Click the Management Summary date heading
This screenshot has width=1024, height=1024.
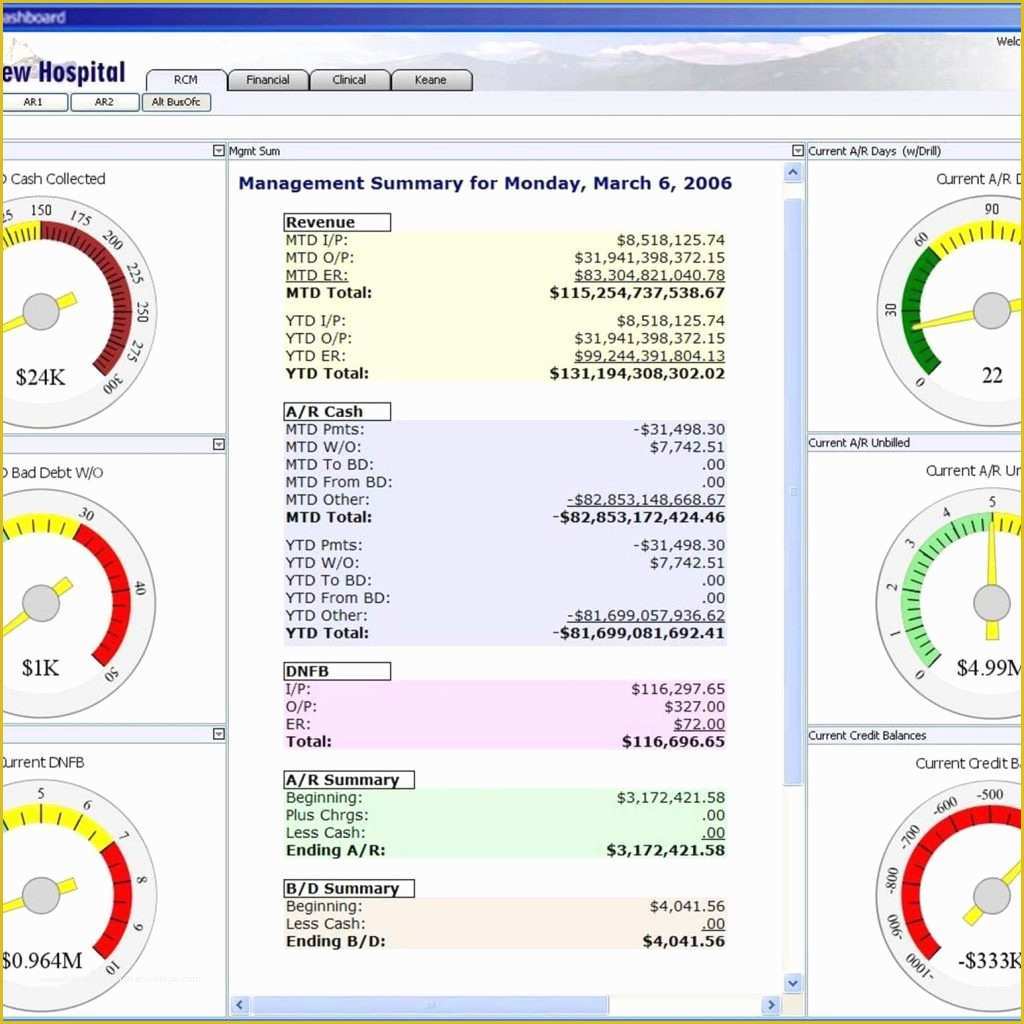(485, 183)
